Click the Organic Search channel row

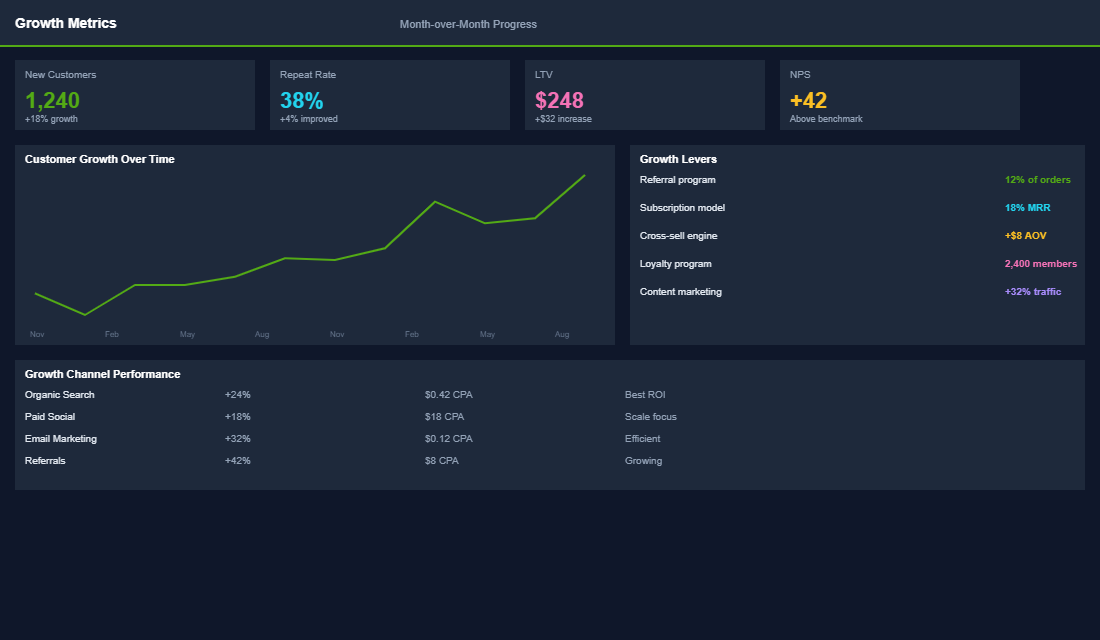pos(59,394)
